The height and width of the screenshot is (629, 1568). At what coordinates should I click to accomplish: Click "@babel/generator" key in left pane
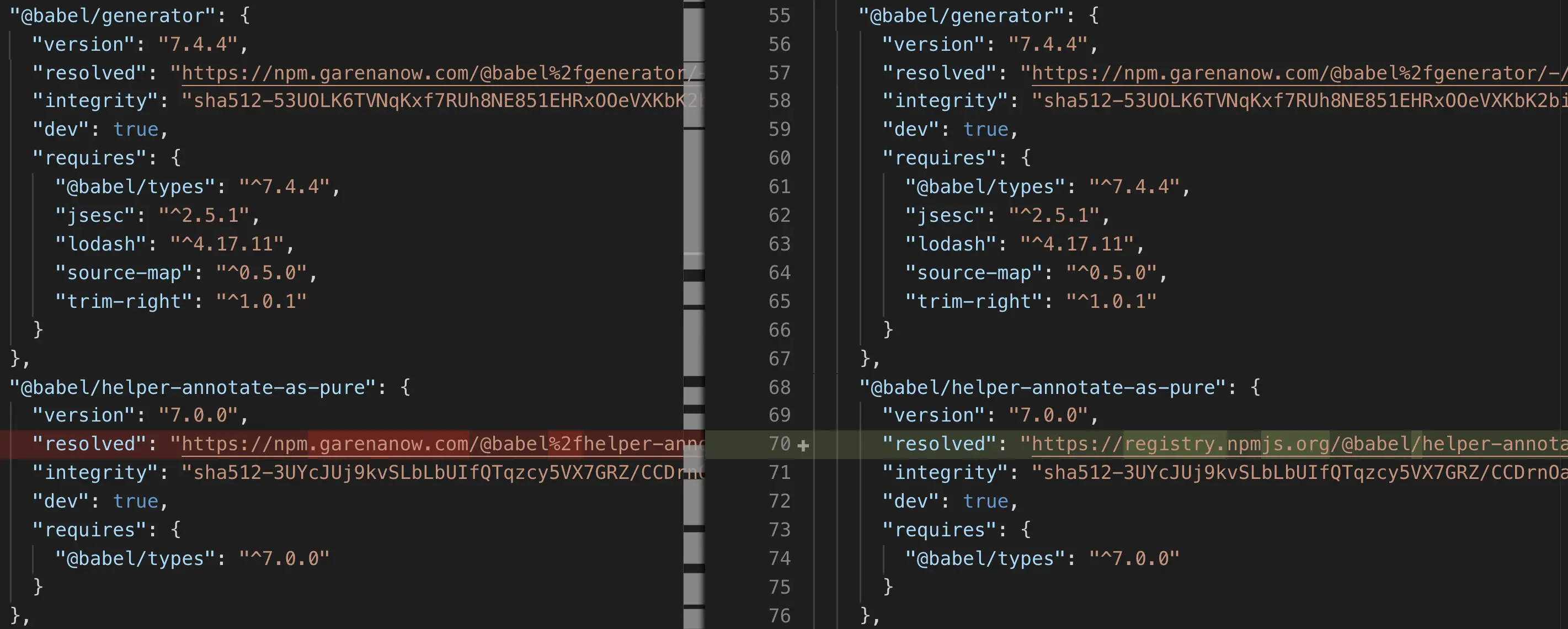(112, 15)
